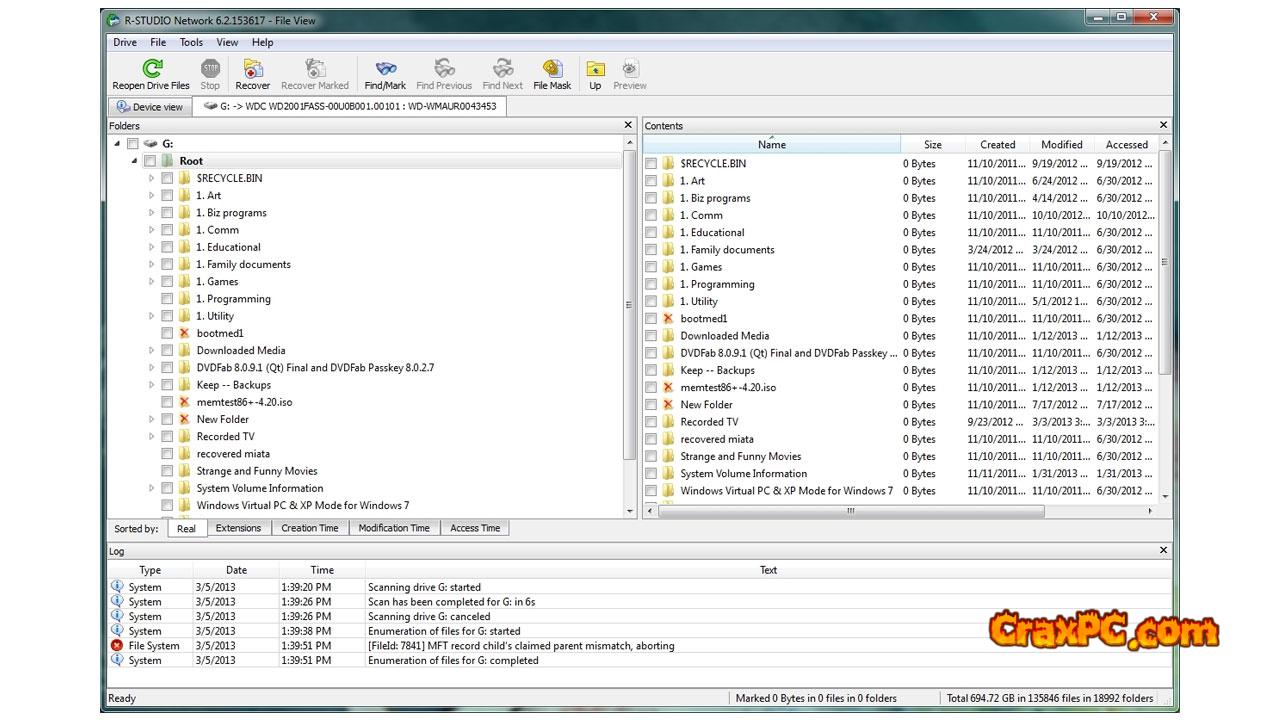Image resolution: width=1280 pixels, height=720 pixels.
Task: Switch to the Device view tab
Action: (150, 107)
